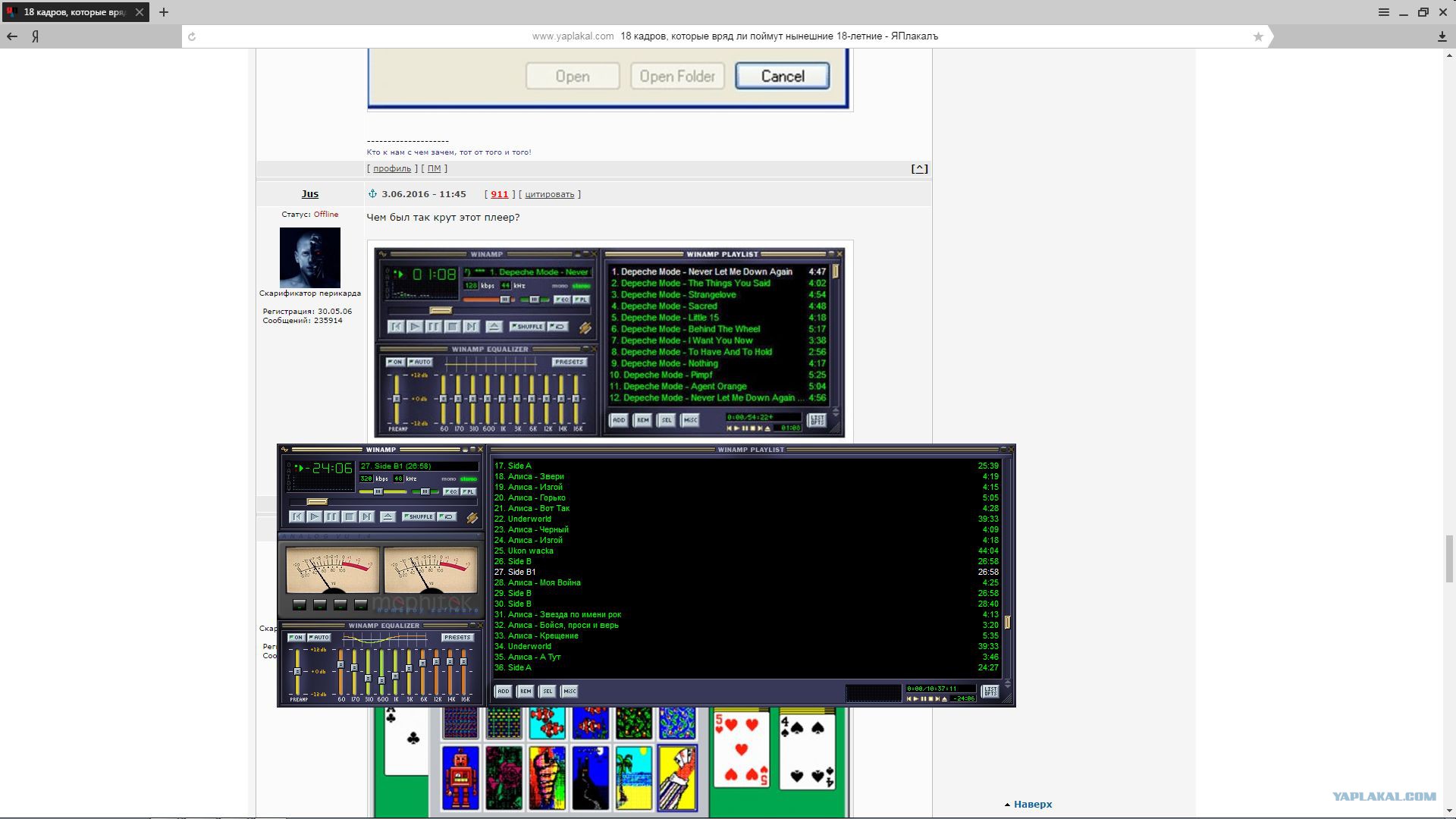Viewport: 1456px width, 819px height.
Task: Skip to previous track in front Winamp
Action: pyautogui.click(x=297, y=516)
